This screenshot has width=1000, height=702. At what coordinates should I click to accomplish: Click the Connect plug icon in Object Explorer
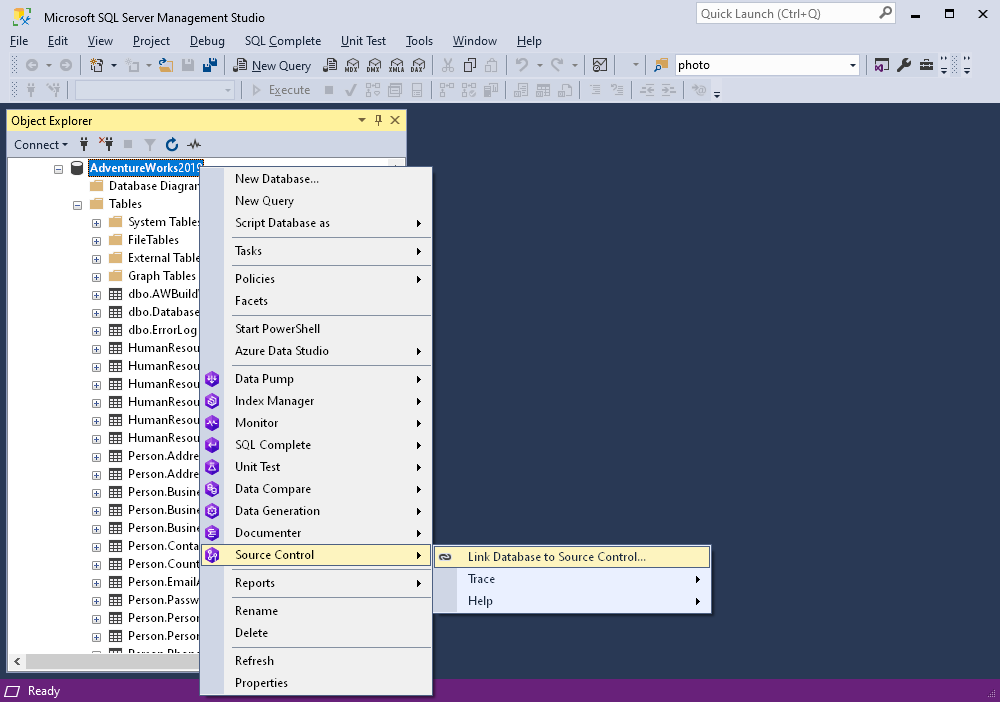tap(84, 144)
